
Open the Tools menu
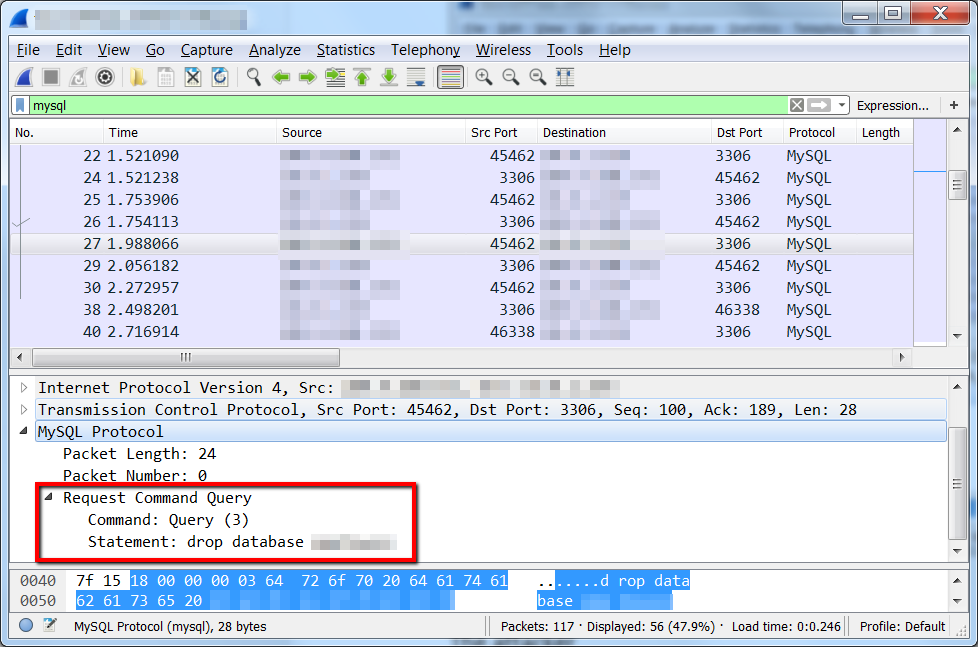[564, 50]
